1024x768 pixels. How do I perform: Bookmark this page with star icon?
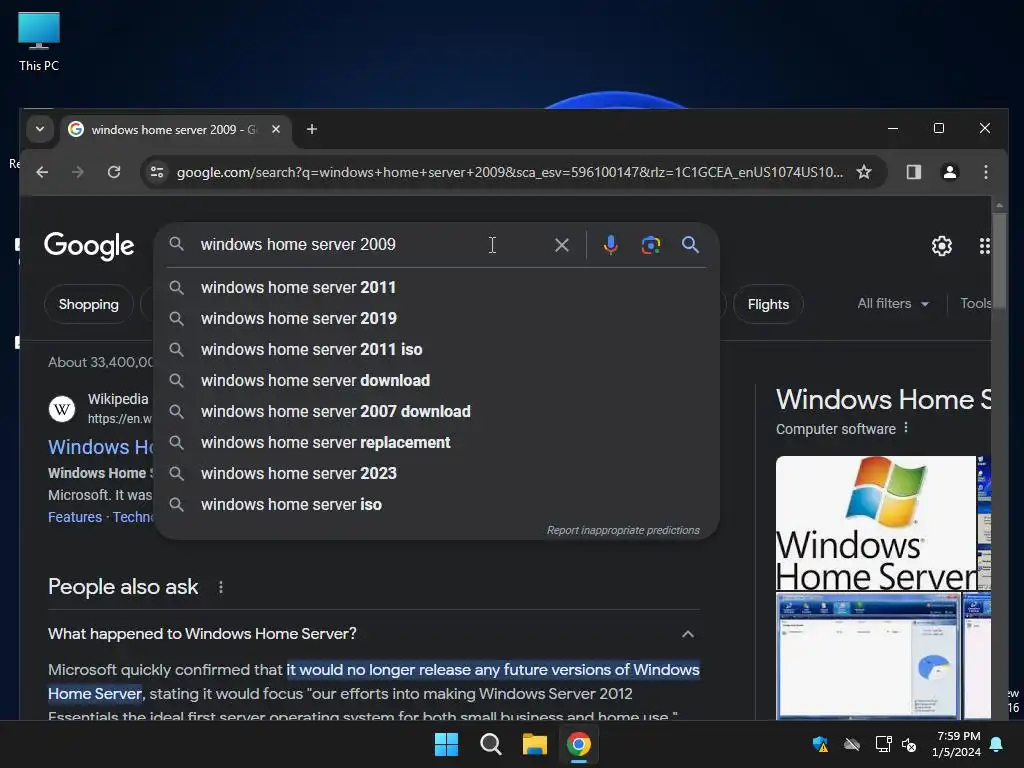click(x=864, y=172)
